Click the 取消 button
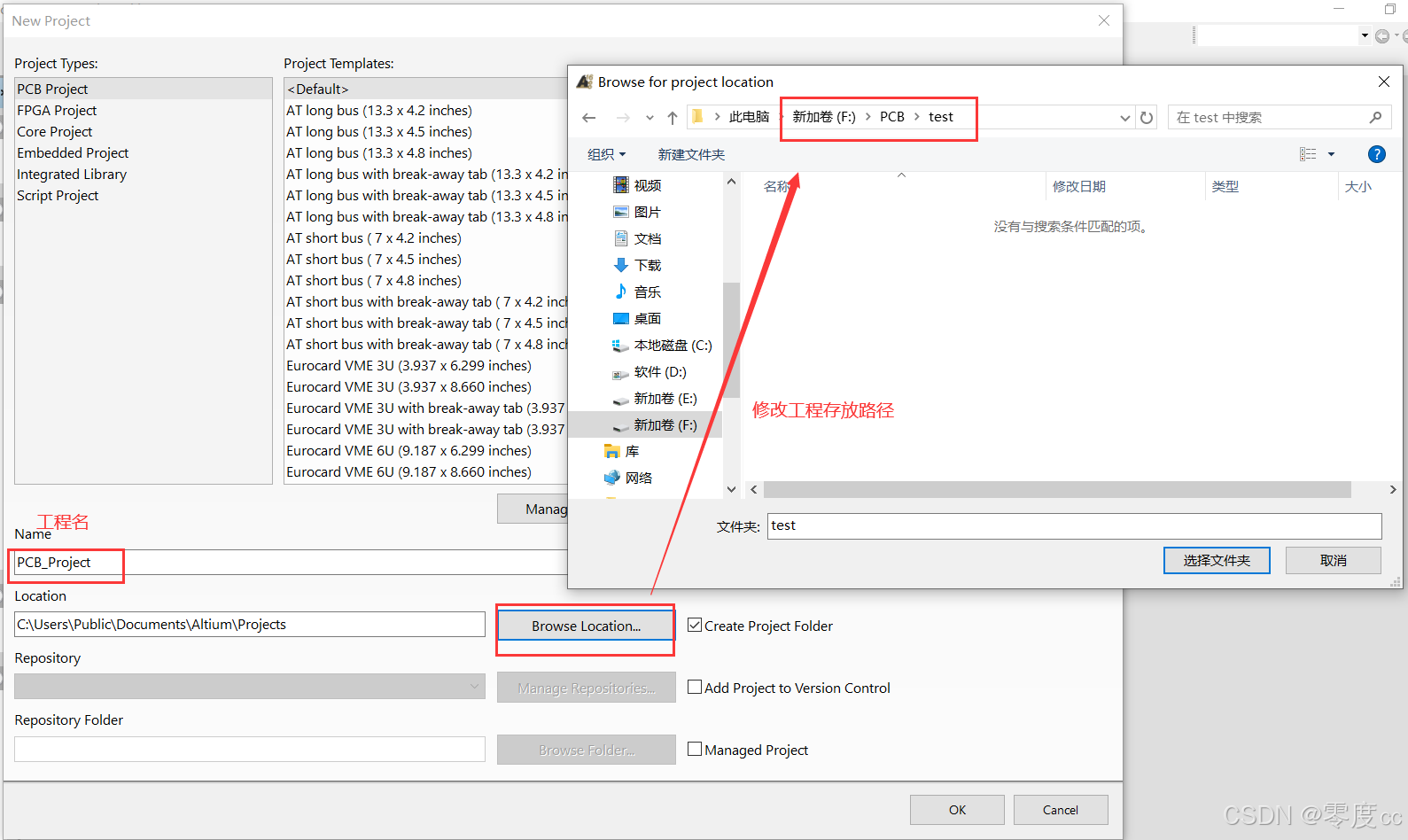 [1333, 560]
